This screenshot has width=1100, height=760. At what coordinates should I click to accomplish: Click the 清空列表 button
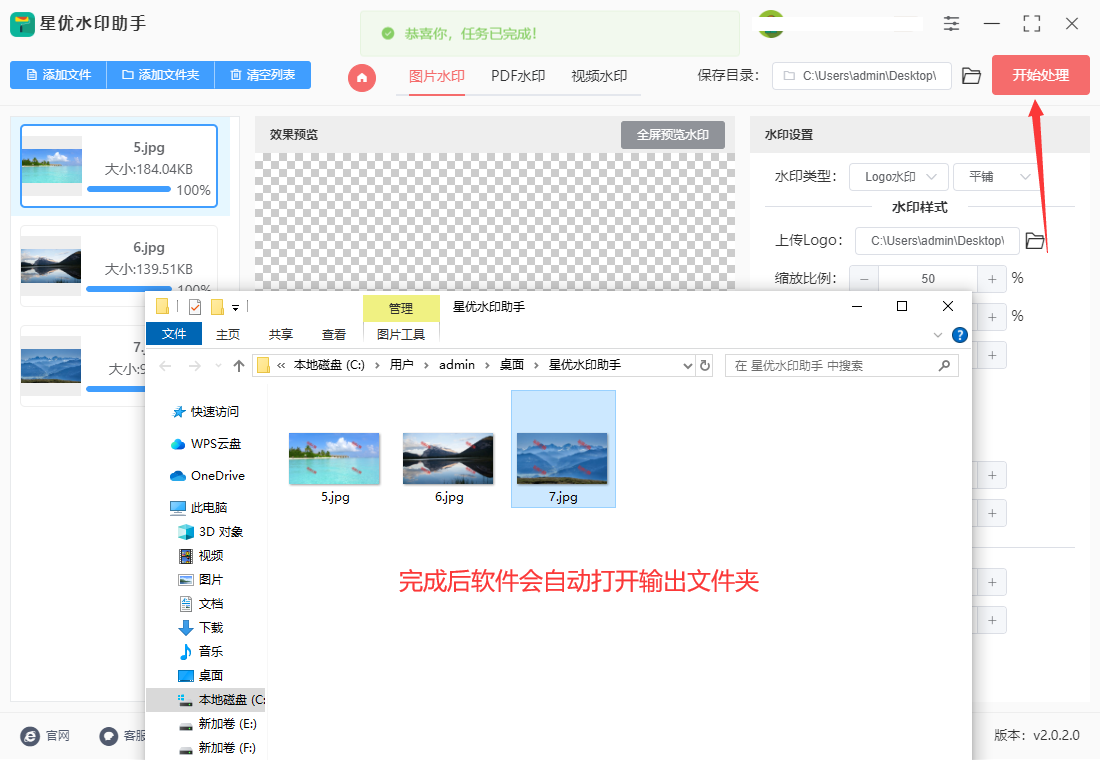pos(262,75)
